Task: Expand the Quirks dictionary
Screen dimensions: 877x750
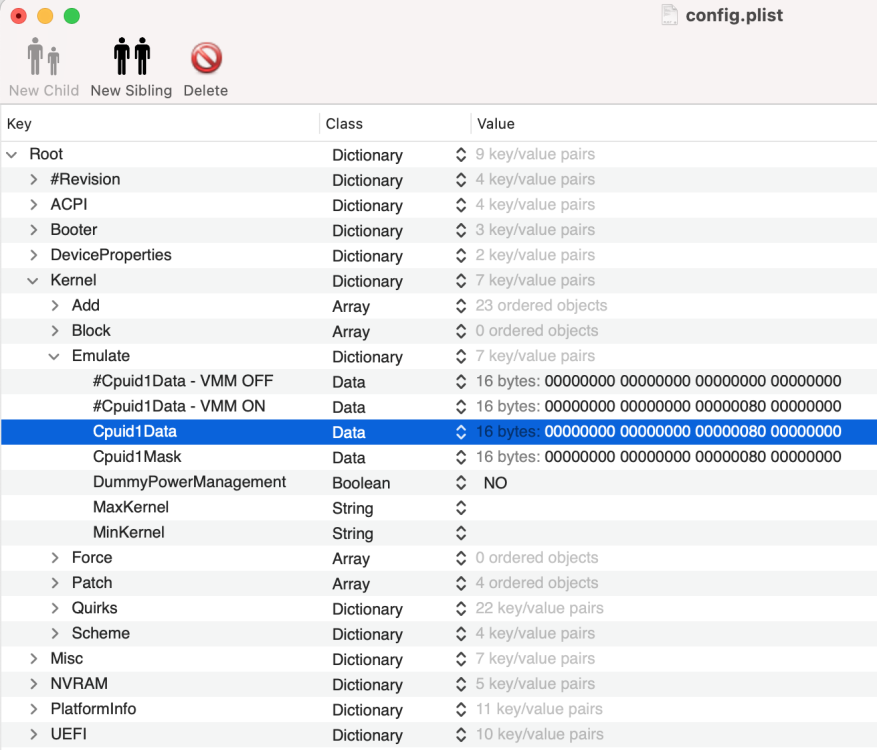Action: (55, 608)
